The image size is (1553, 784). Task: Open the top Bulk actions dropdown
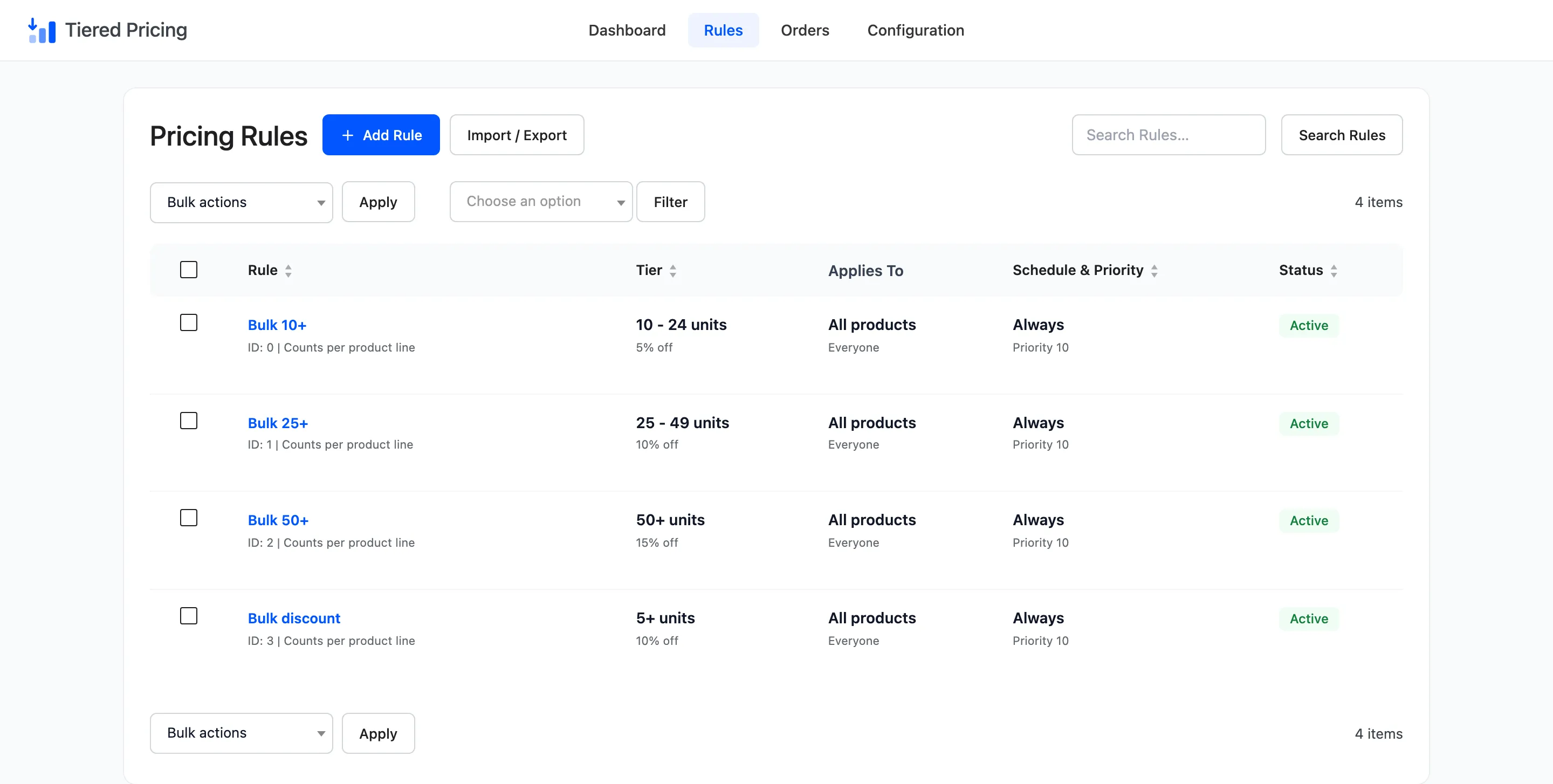tap(241, 203)
